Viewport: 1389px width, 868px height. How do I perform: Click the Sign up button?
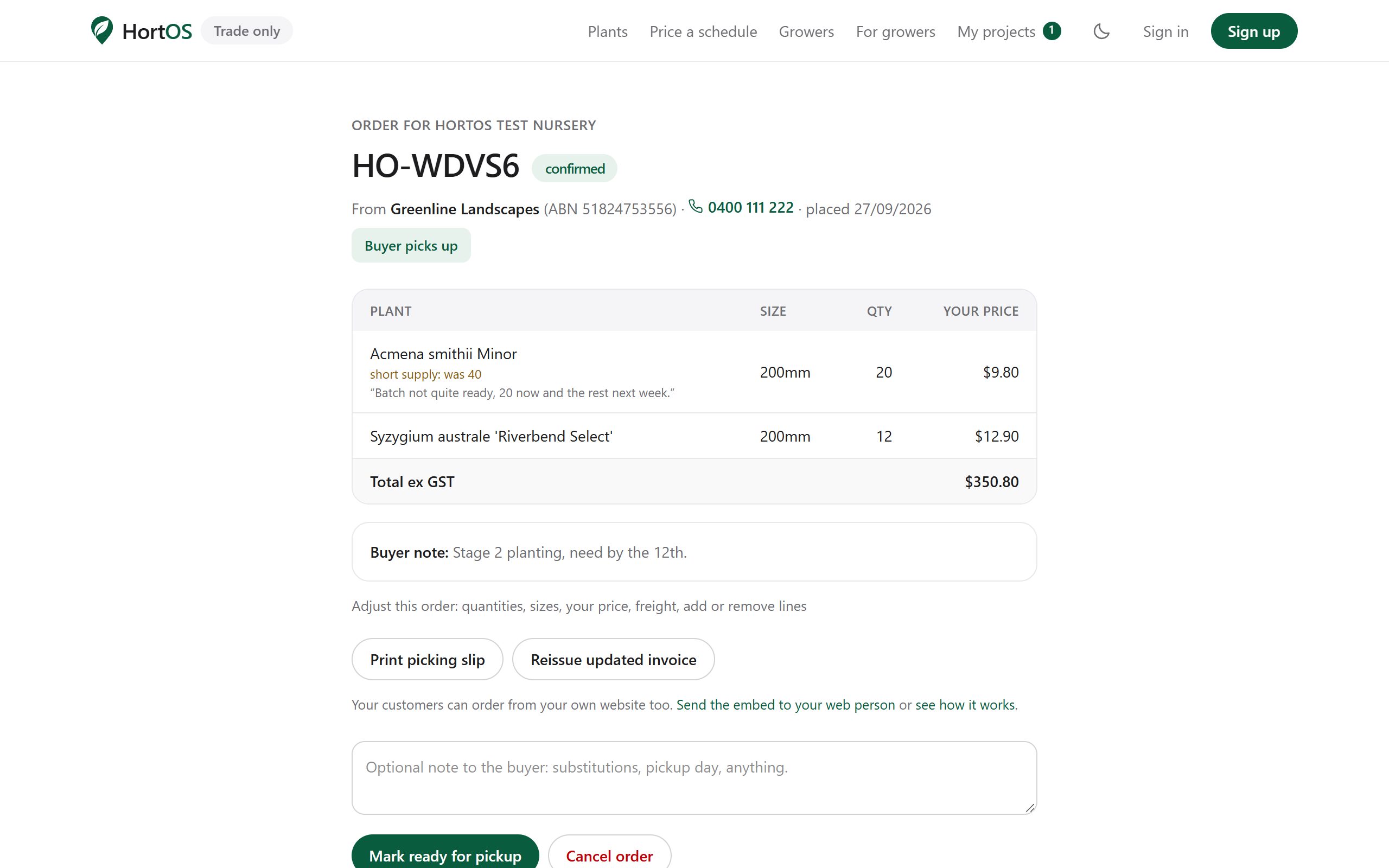(1253, 31)
